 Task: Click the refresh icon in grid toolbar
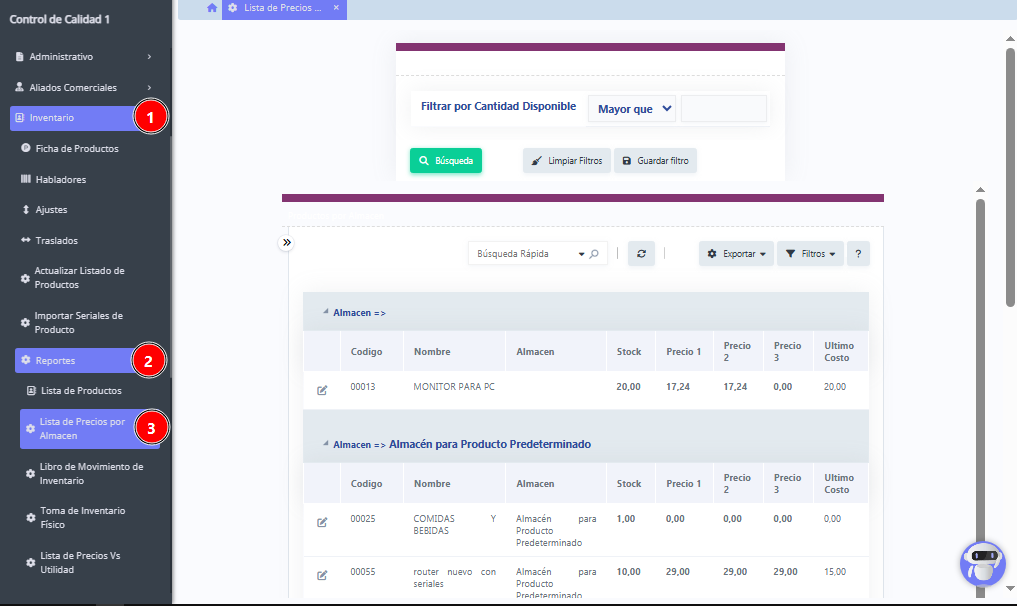(x=641, y=254)
